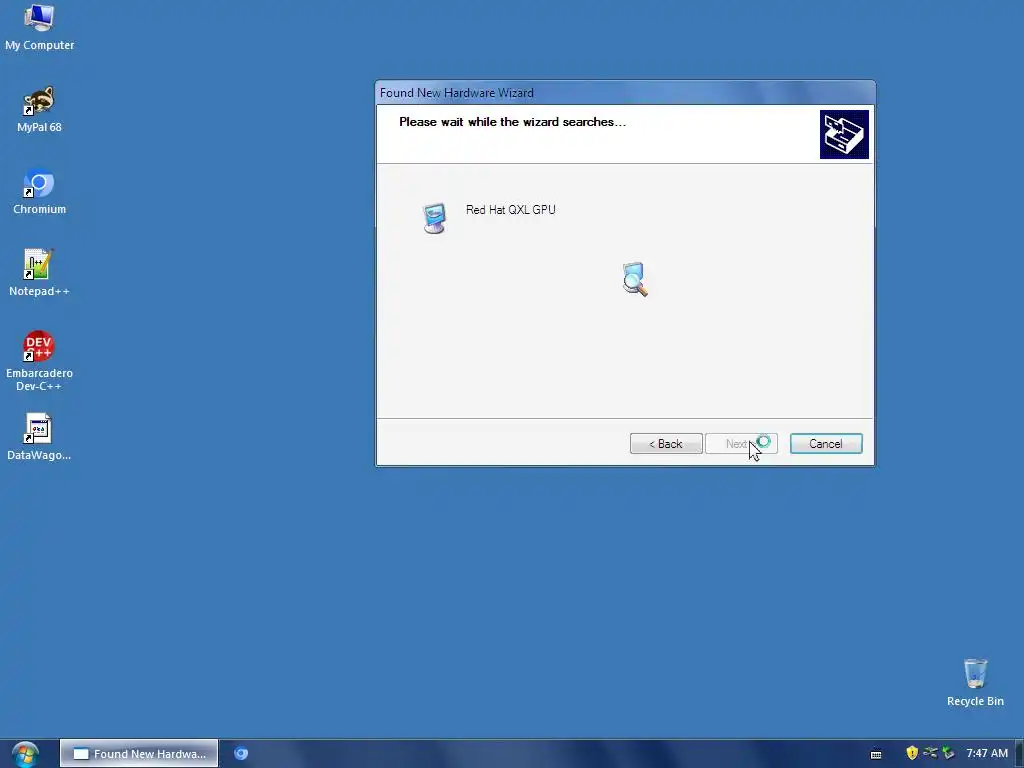Click the disabled Next button
The width and height of the screenshot is (1024, 768).
[741, 443]
